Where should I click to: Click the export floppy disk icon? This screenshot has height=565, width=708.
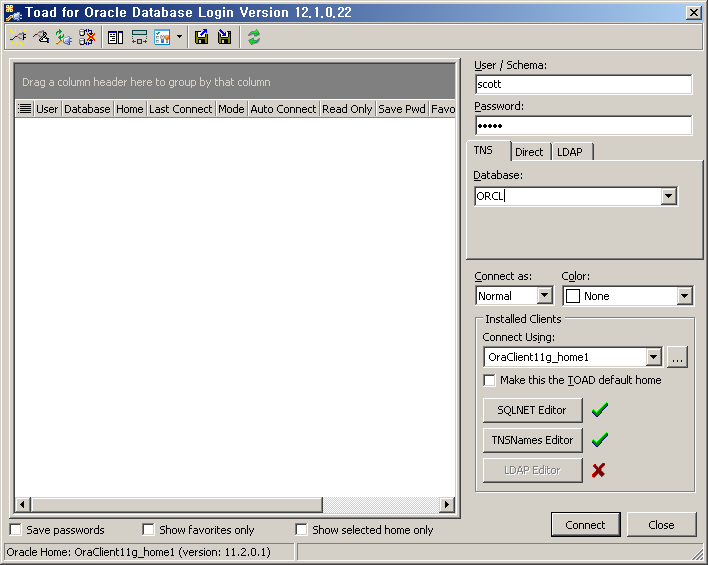202,37
